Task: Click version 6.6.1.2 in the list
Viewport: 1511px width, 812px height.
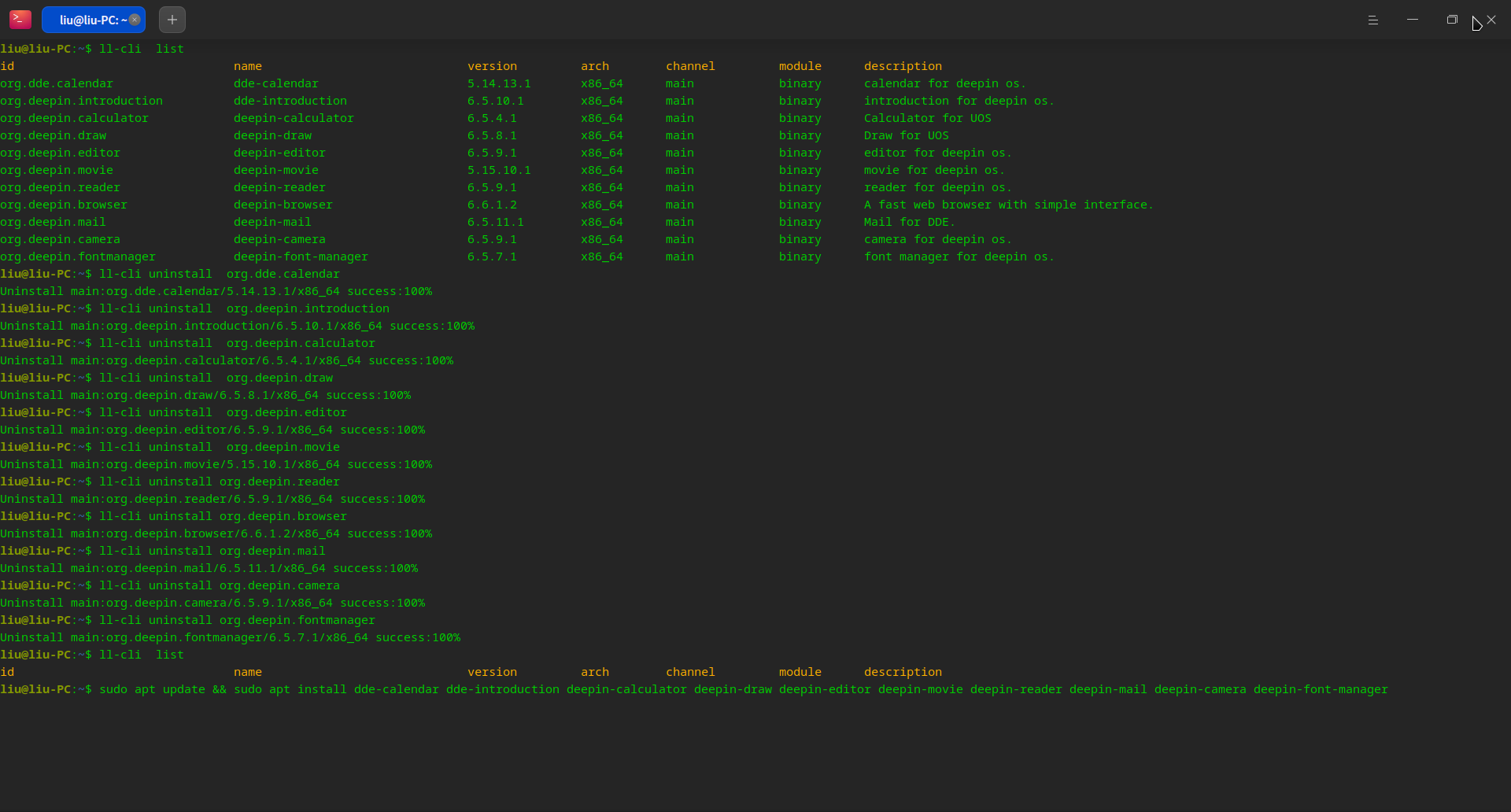Action: (492, 205)
